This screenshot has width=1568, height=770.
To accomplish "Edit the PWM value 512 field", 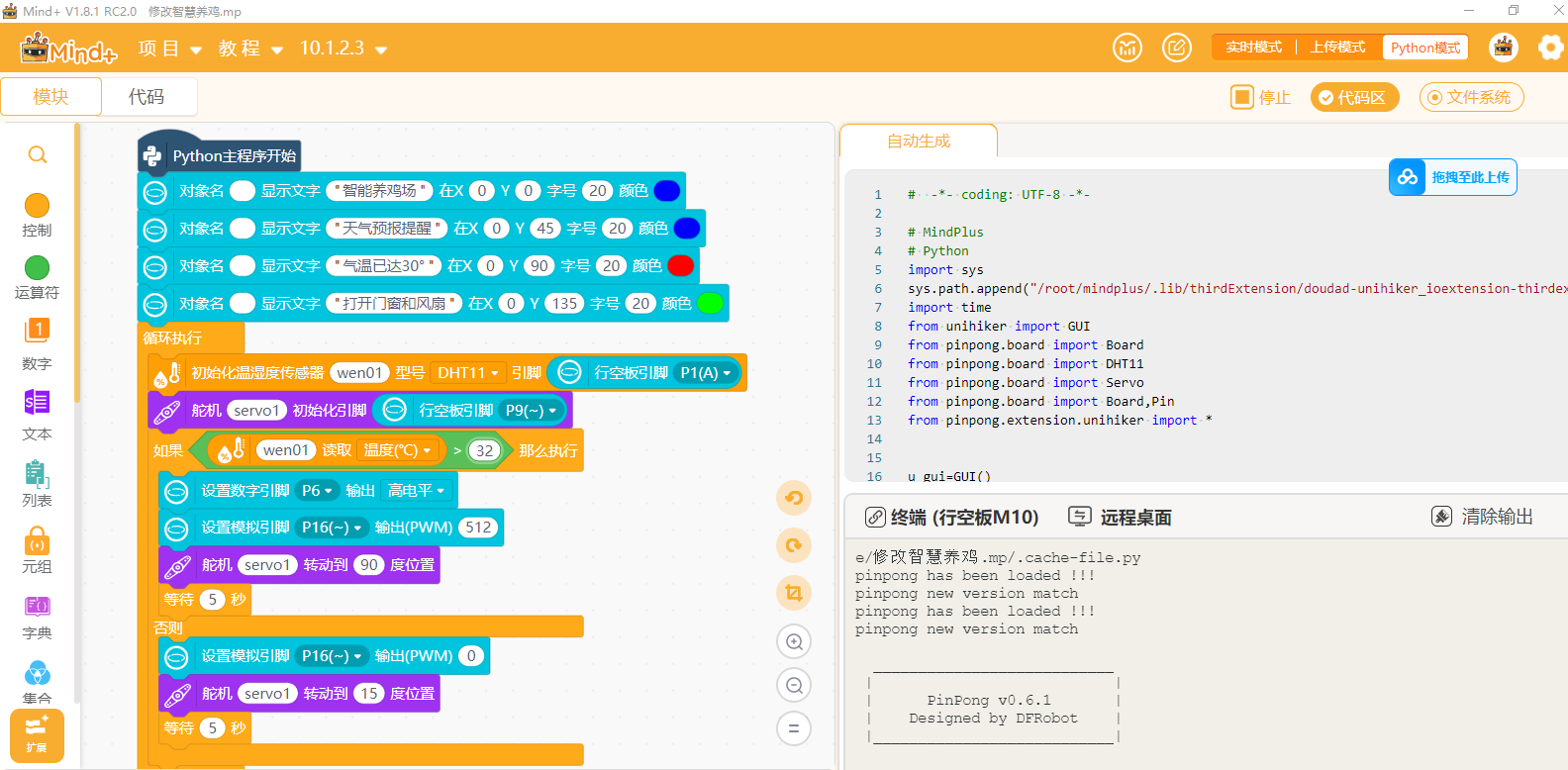I will click(x=478, y=528).
